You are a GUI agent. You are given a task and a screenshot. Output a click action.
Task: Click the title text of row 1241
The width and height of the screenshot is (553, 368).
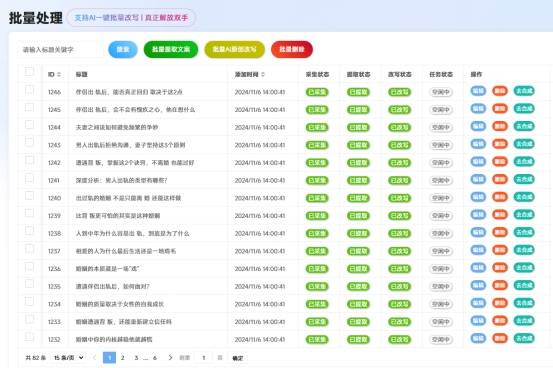(x=121, y=180)
